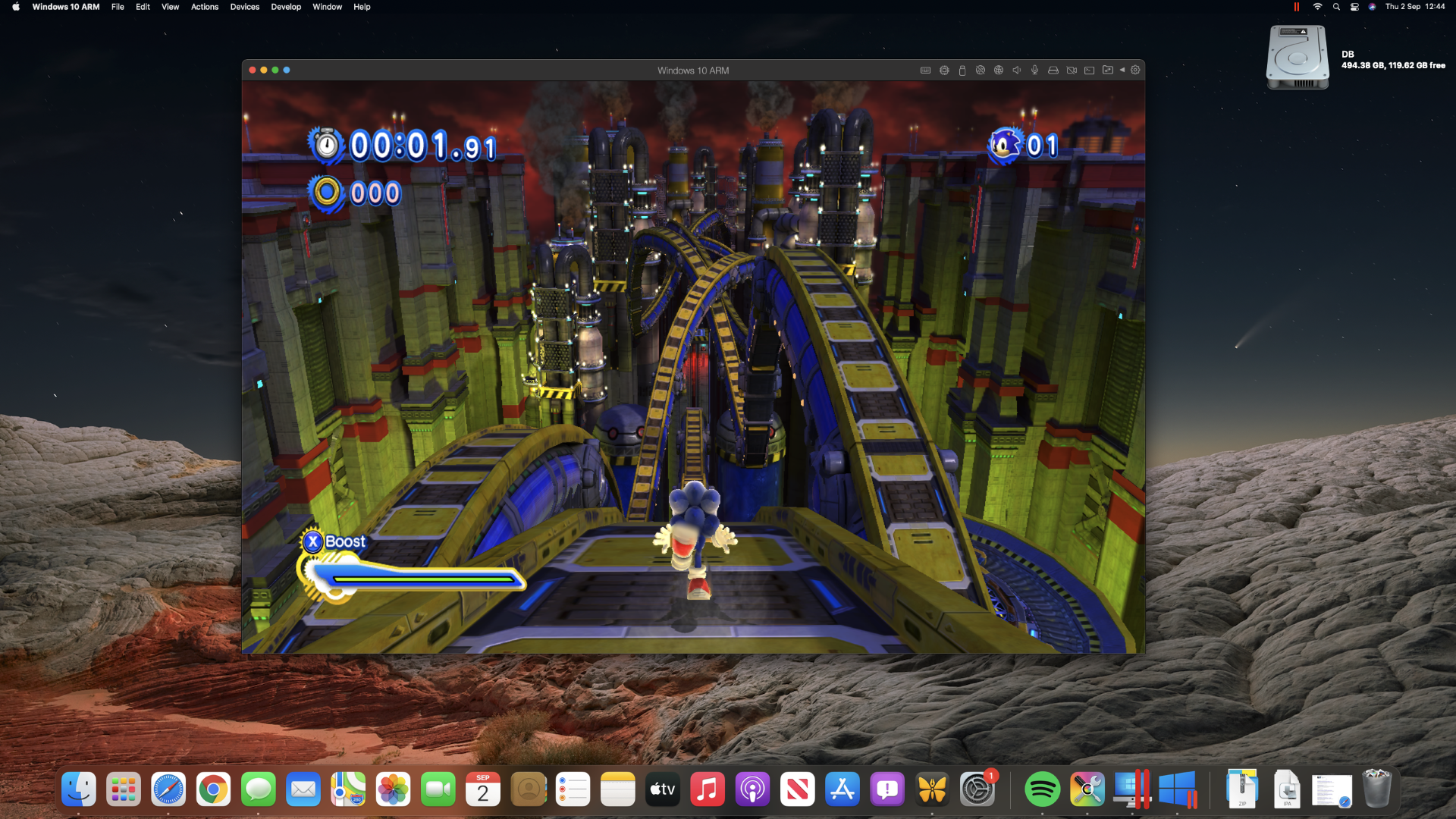This screenshot has height=819, width=1456.
Task: Open App Store from the Dock
Action: coord(843,789)
